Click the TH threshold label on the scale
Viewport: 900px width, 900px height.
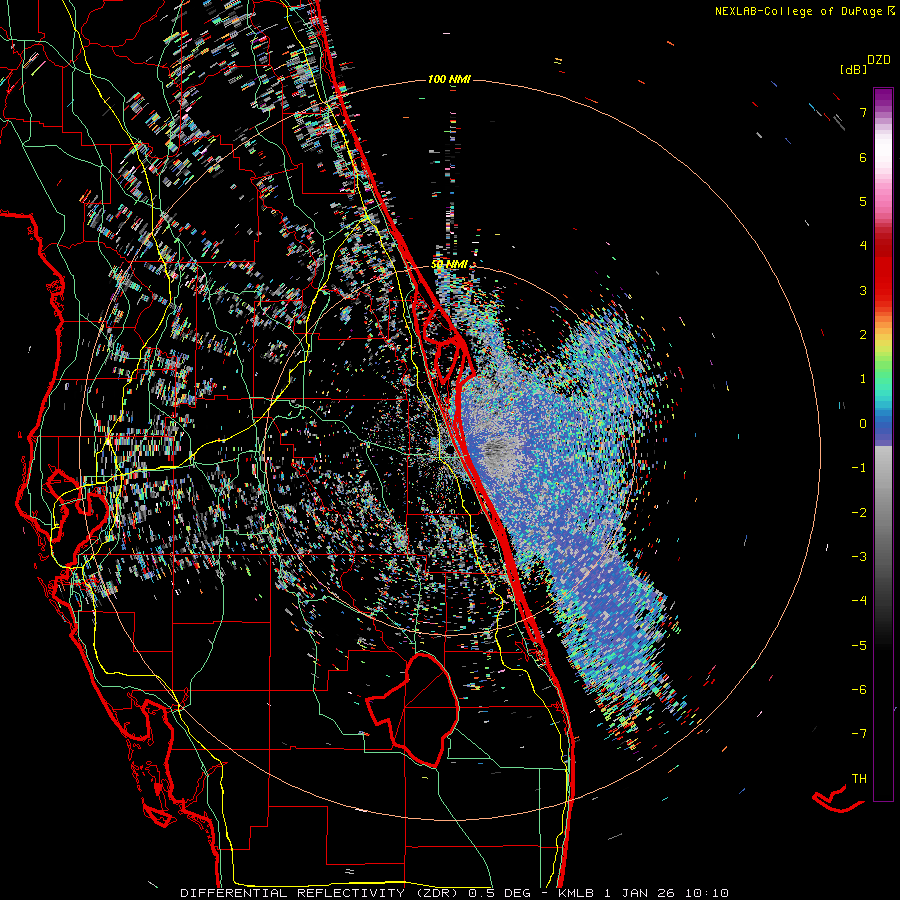click(x=859, y=778)
